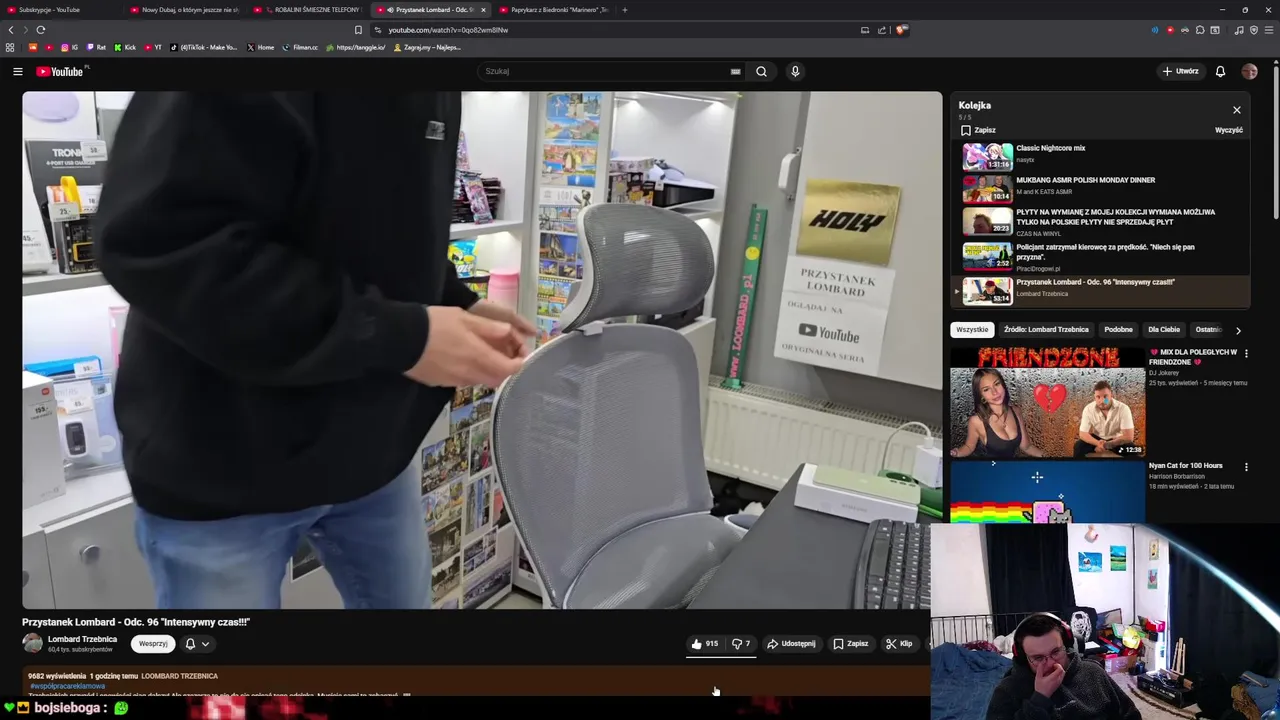Switch to ROBALINI ŚMIESZNE TELEFONY tab

pos(308,10)
